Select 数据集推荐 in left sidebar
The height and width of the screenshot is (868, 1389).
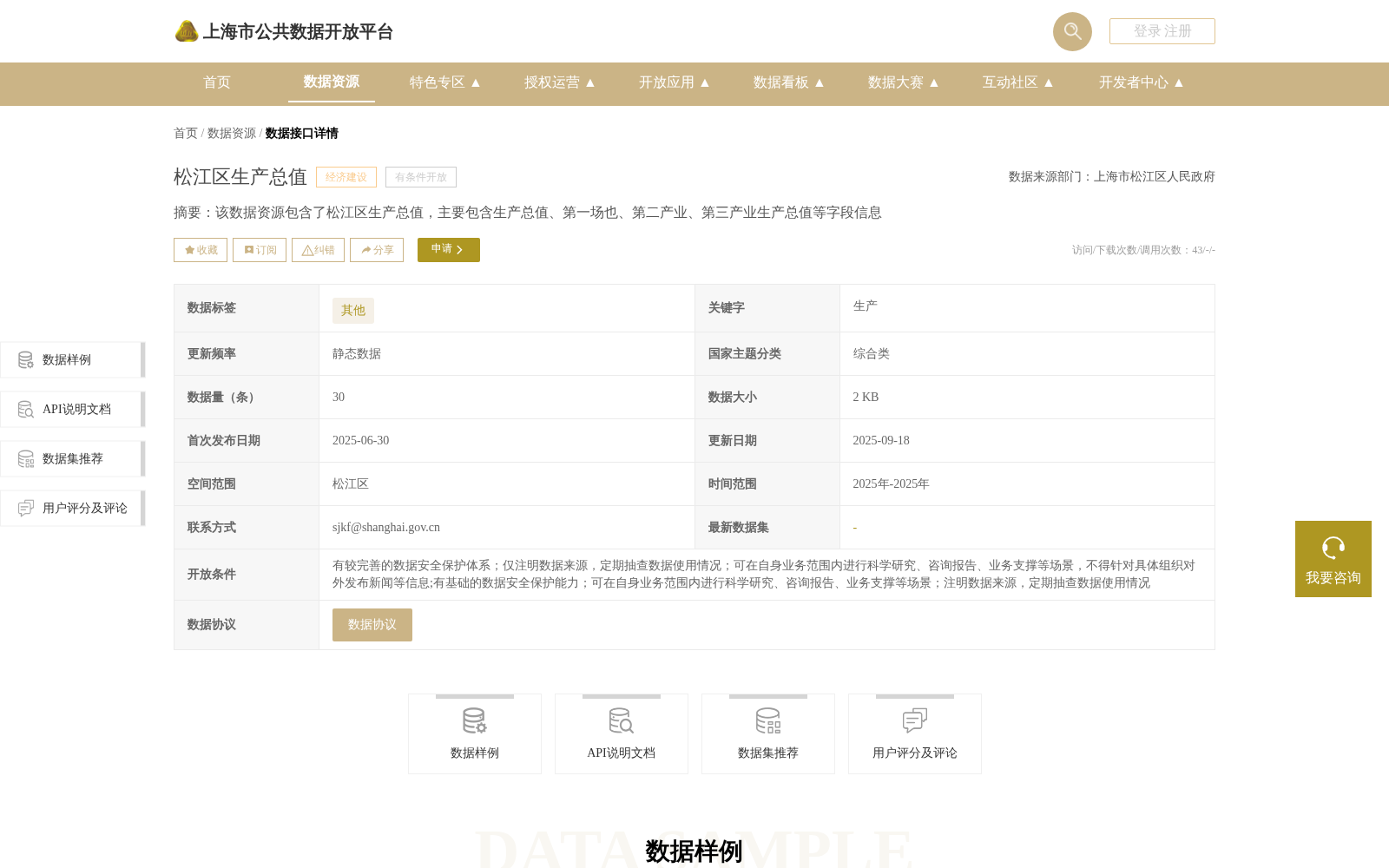(73, 459)
